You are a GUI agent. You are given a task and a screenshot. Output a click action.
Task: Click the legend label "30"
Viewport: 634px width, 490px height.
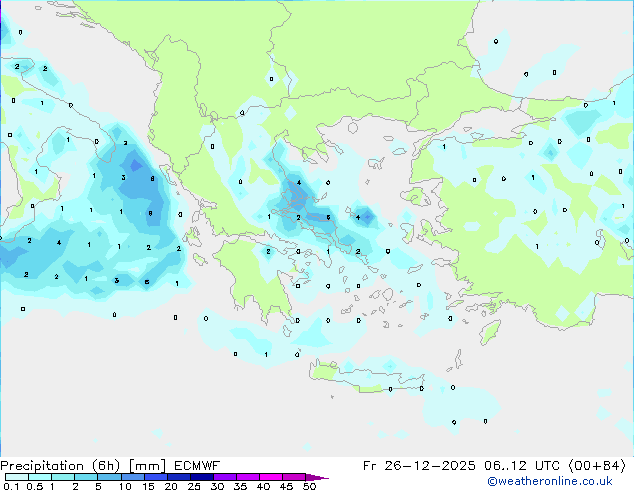pos(217,486)
